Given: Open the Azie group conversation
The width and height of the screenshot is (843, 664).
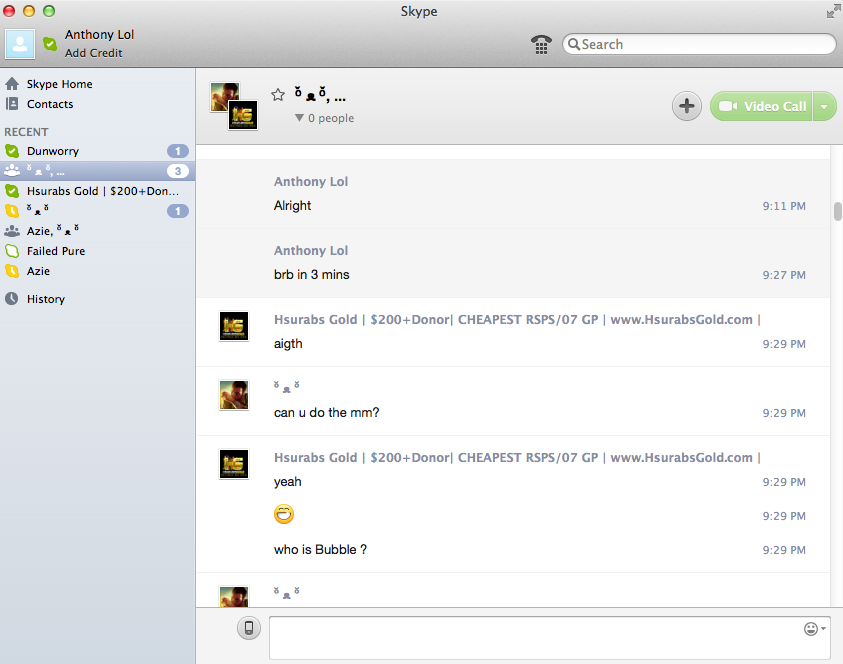Looking at the screenshot, I should (97, 231).
